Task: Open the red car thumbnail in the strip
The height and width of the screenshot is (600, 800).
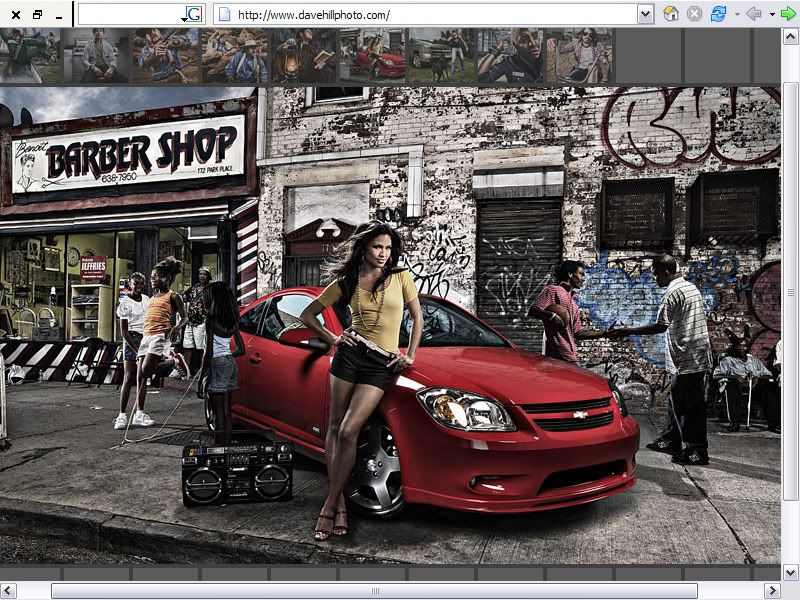Action: (372, 55)
